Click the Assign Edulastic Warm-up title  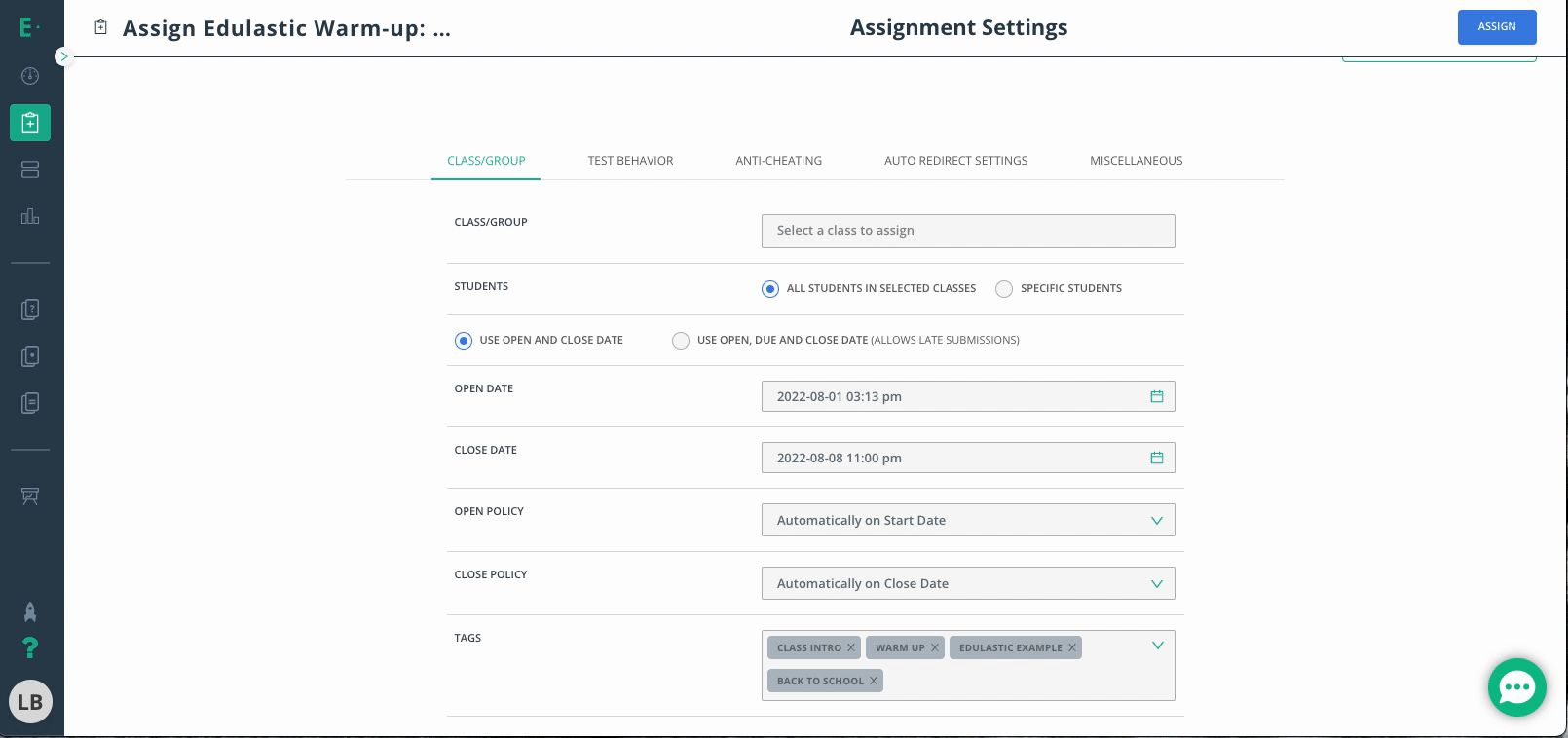(286, 27)
